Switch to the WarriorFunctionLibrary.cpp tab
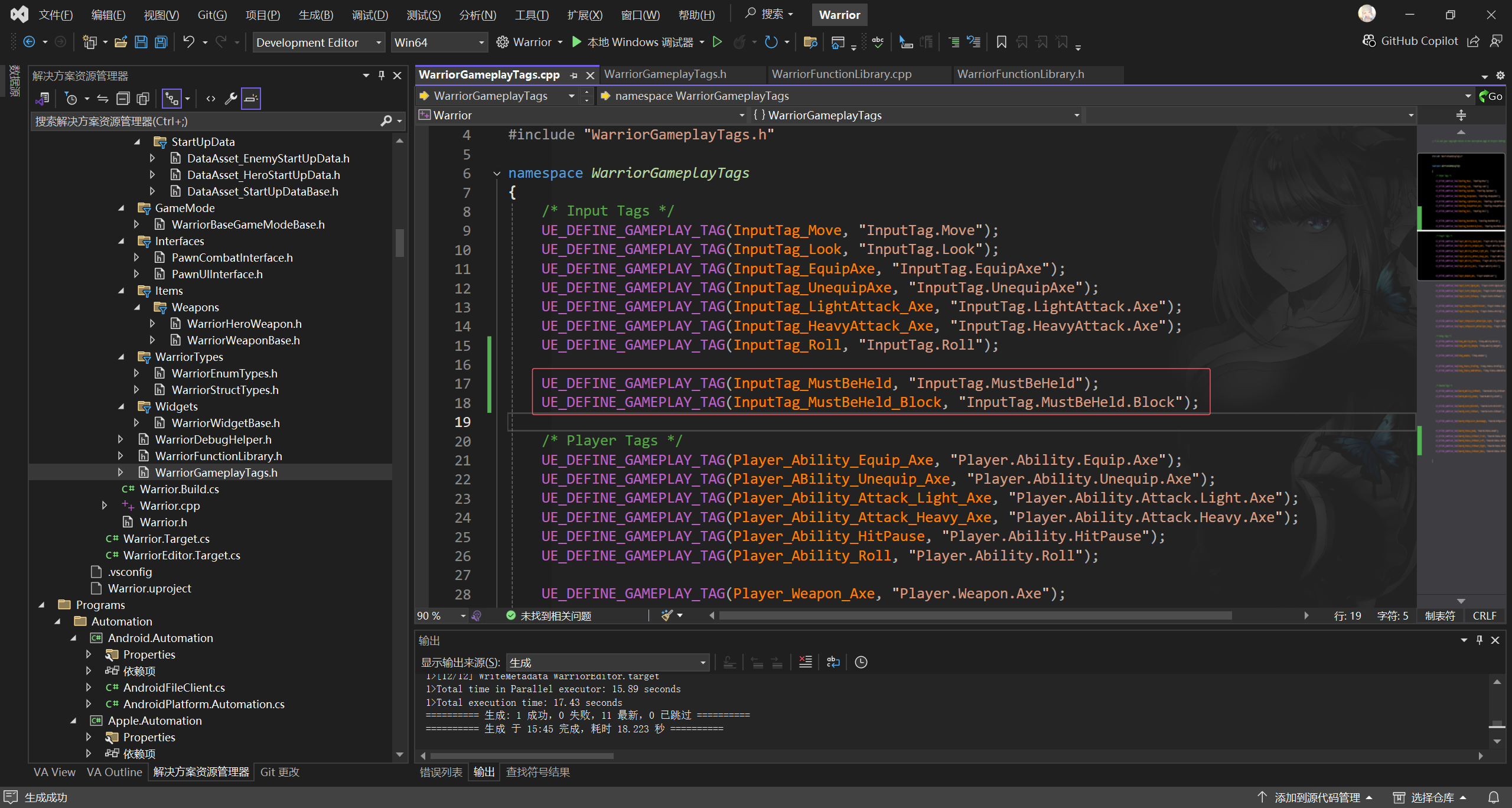This screenshot has height=808, width=1512. (841, 74)
